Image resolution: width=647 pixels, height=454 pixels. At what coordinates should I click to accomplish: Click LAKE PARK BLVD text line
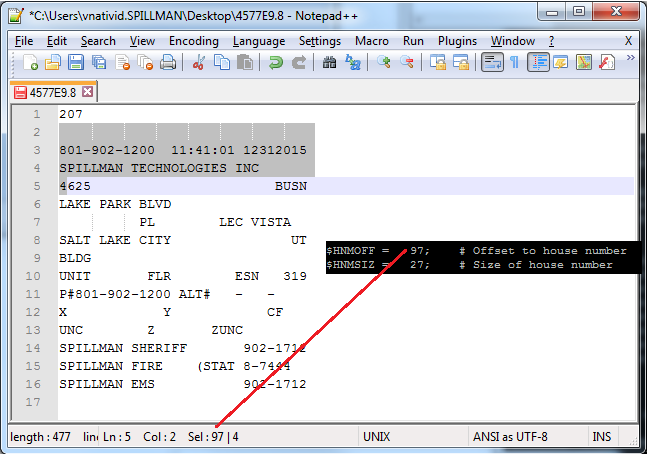pyautogui.click(x=115, y=204)
